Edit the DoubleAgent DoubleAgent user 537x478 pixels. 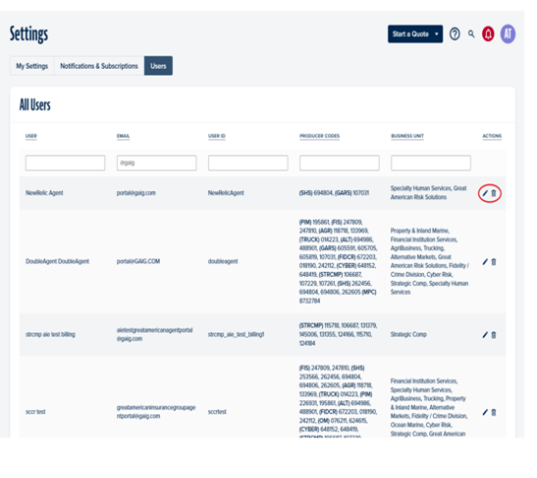tap(485, 262)
